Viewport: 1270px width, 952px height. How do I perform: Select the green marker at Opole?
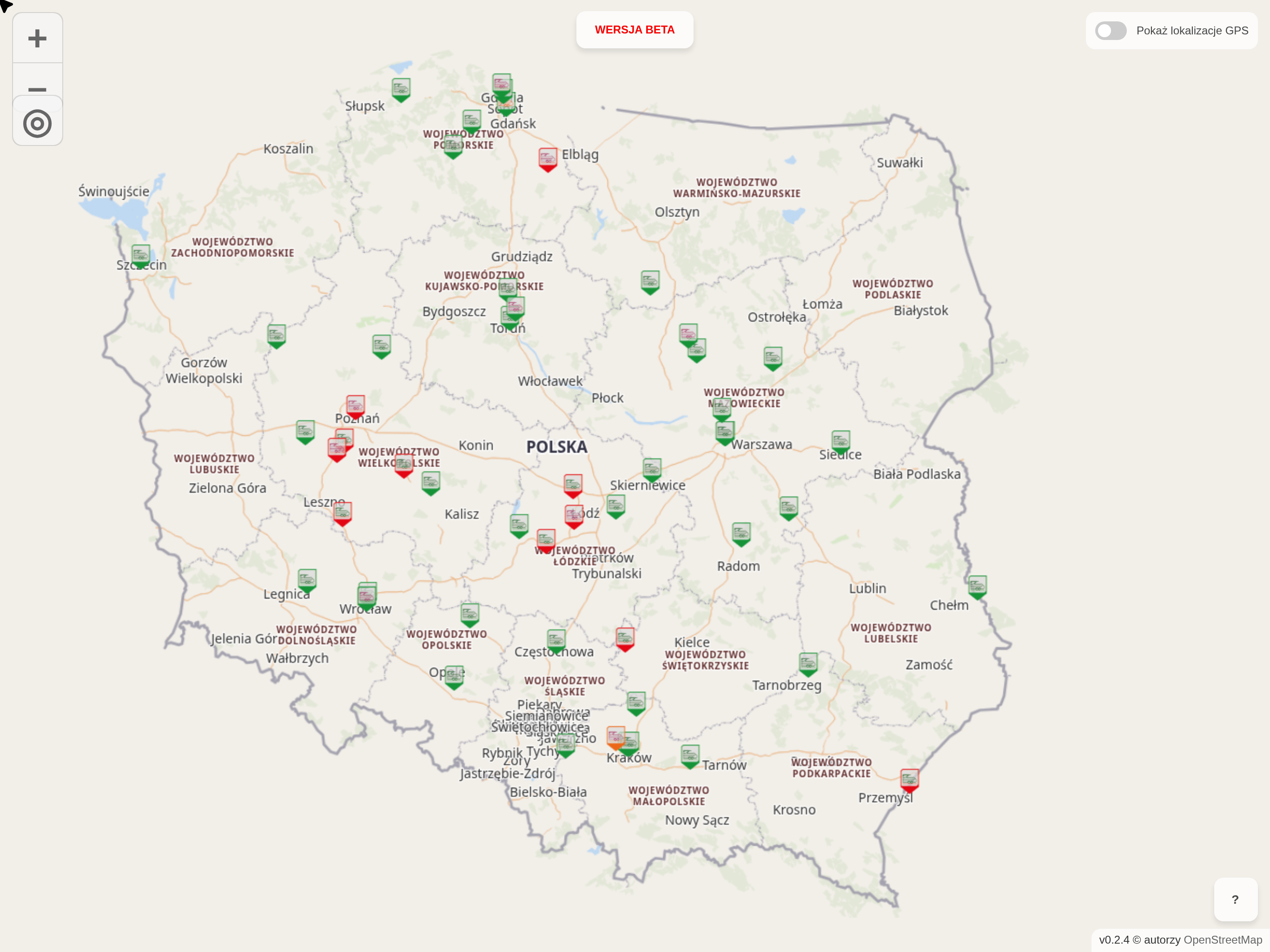coord(454,676)
